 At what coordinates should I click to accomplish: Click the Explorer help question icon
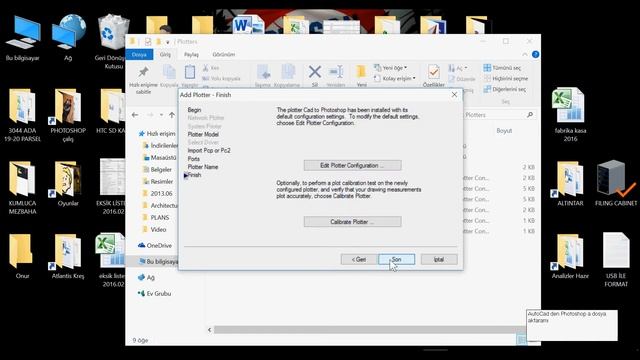(535, 54)
